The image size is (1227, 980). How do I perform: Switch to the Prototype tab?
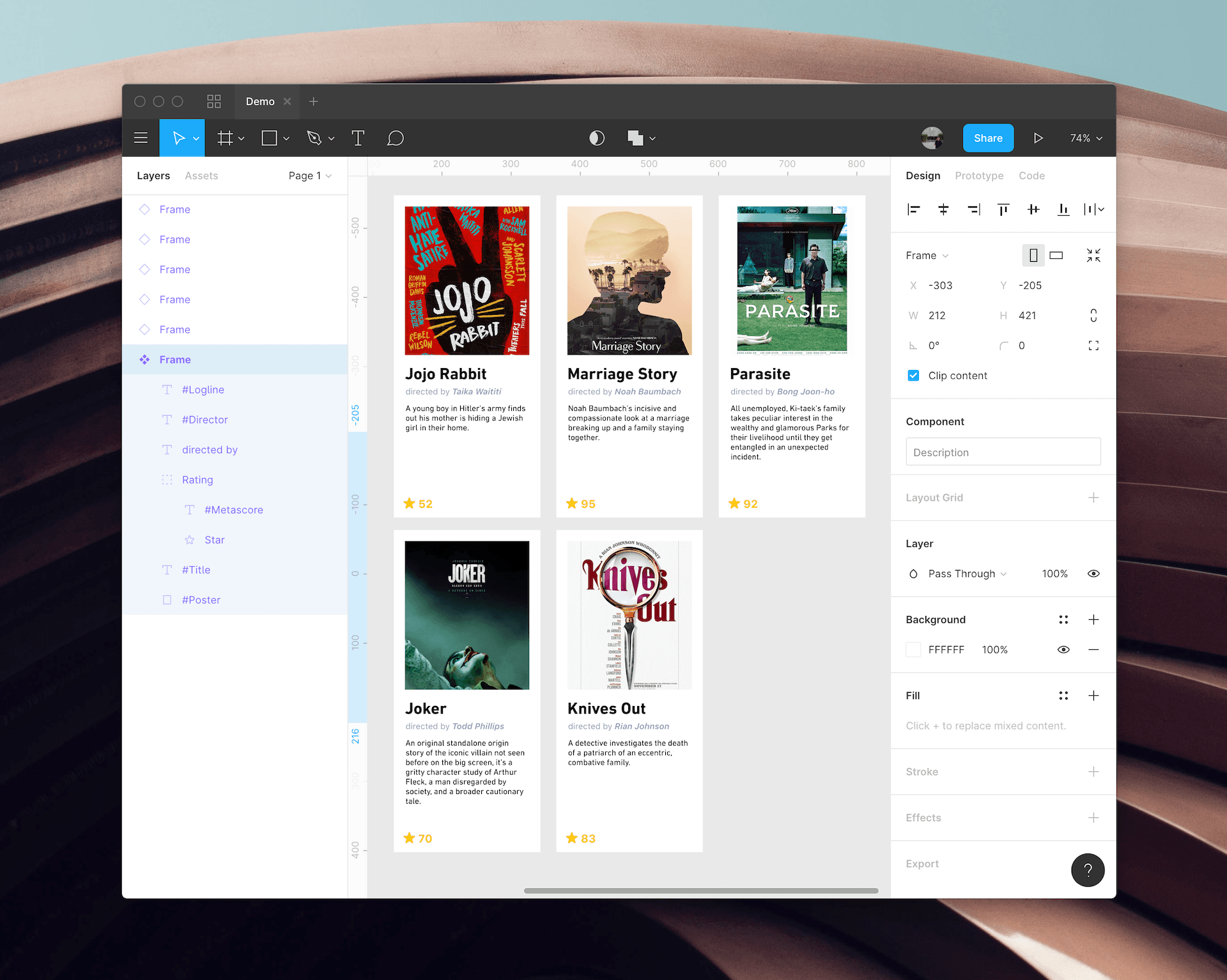(978, 176)
